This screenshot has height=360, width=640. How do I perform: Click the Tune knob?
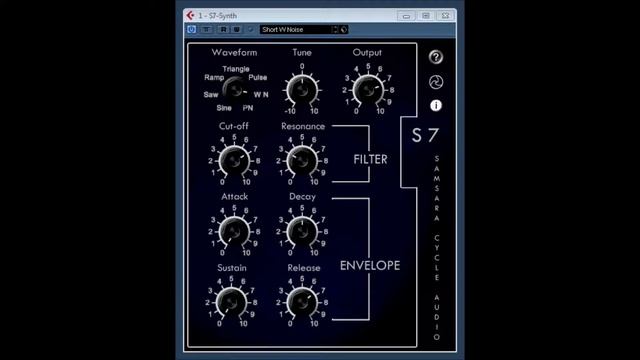point(302,89)
